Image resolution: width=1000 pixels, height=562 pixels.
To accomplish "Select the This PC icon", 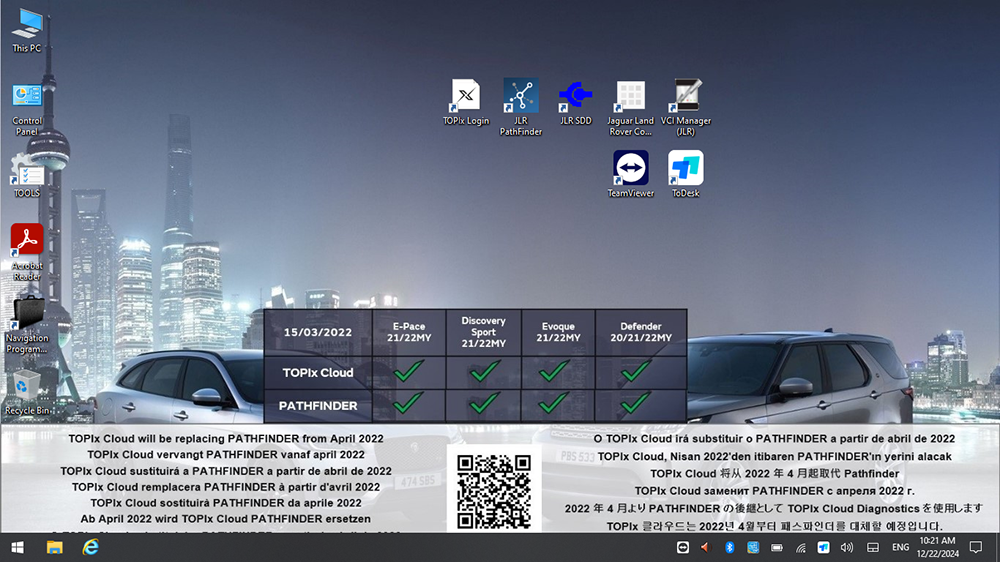I will 27,30.
